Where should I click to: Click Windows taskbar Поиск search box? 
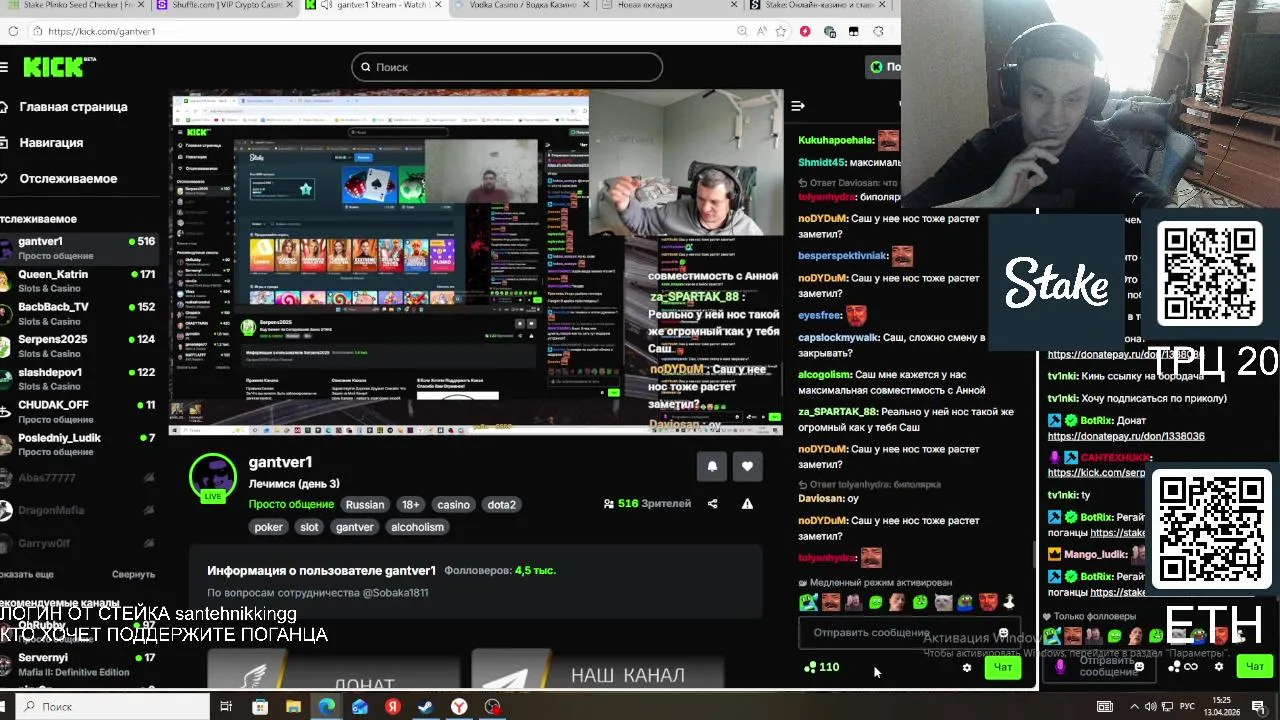pos(113,707)
